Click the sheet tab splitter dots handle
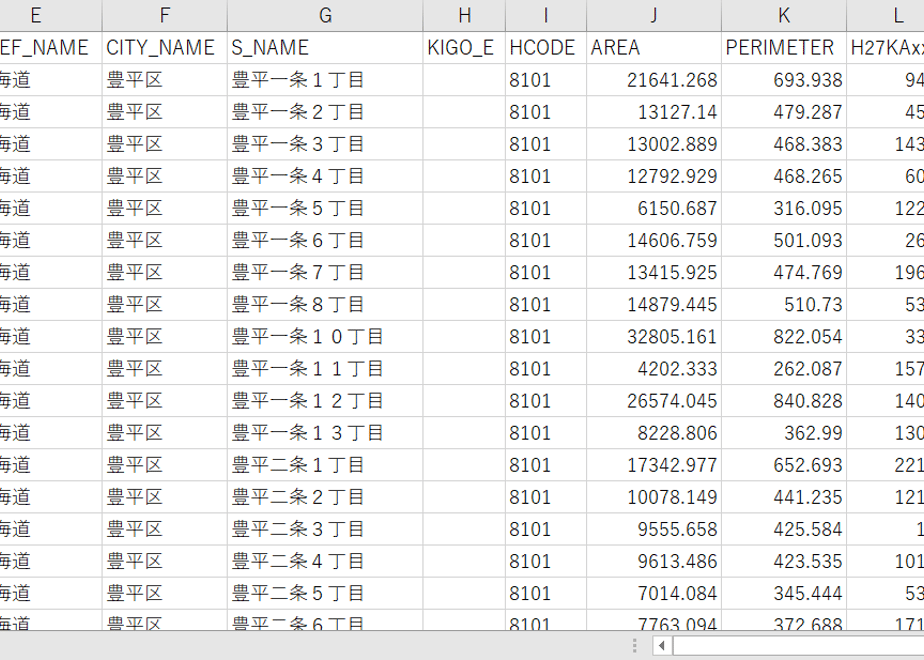 click(x=635, y=646)
